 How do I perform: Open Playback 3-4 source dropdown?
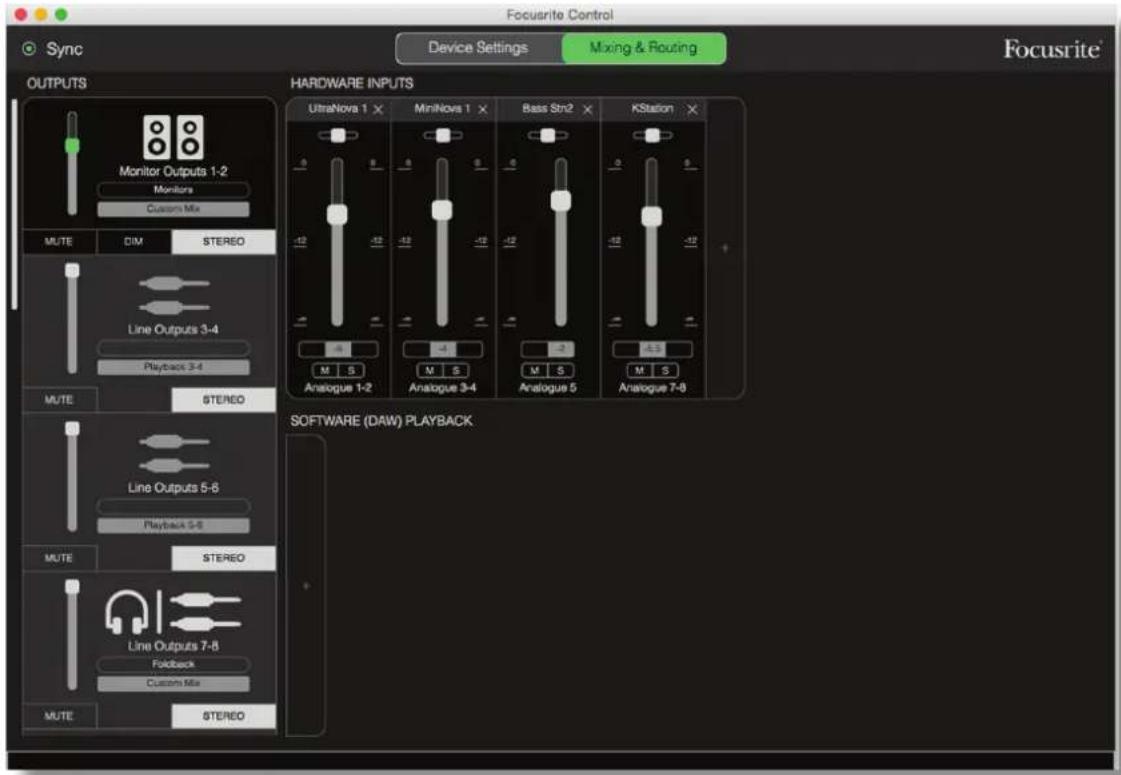point(174,367)
